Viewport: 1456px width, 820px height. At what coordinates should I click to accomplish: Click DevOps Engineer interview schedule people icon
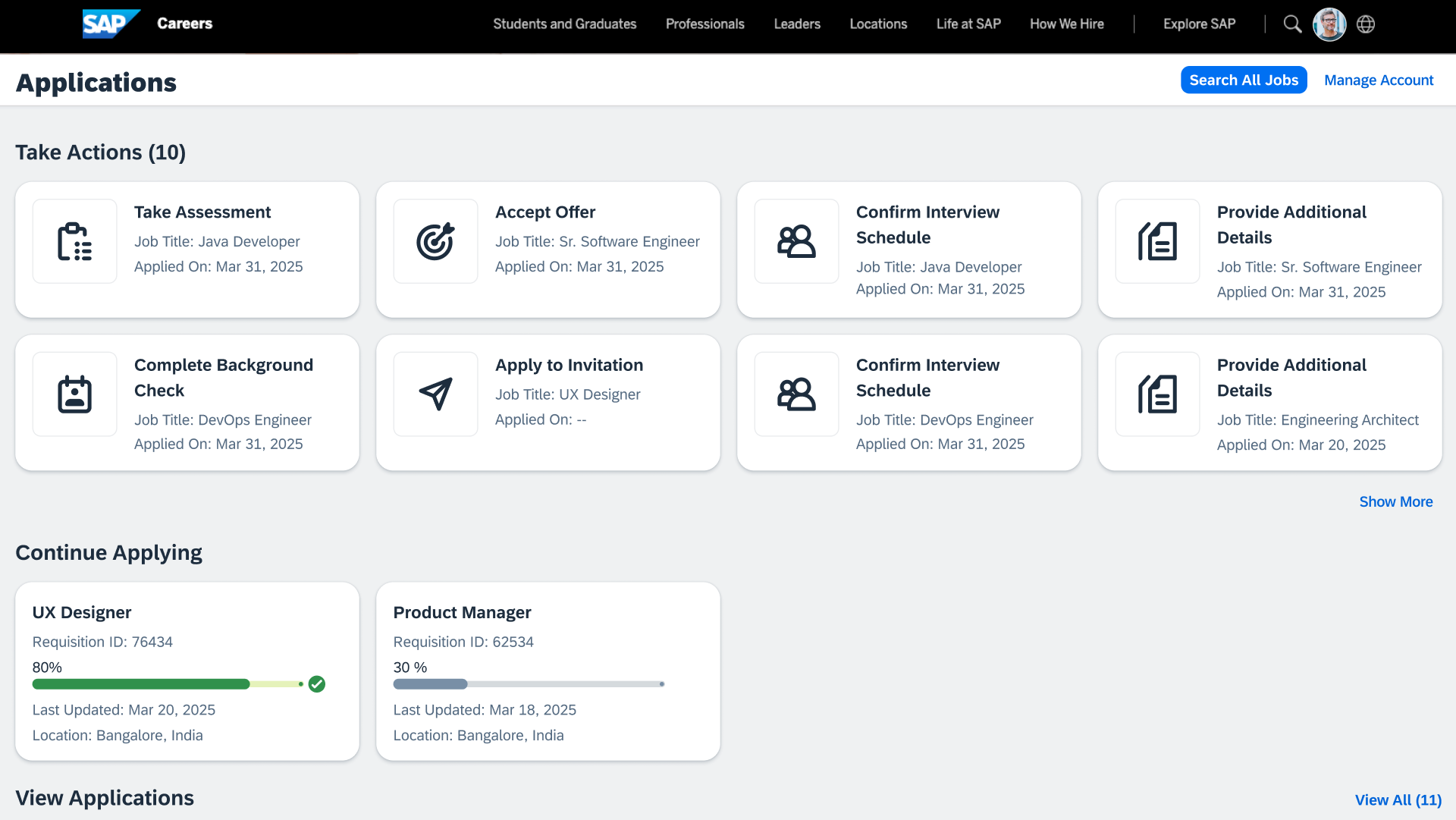pos(796,394)
